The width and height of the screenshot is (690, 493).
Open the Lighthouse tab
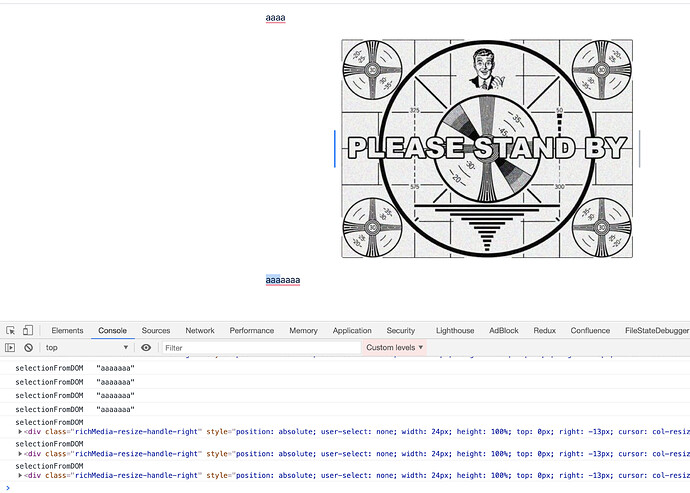point(455,331)
